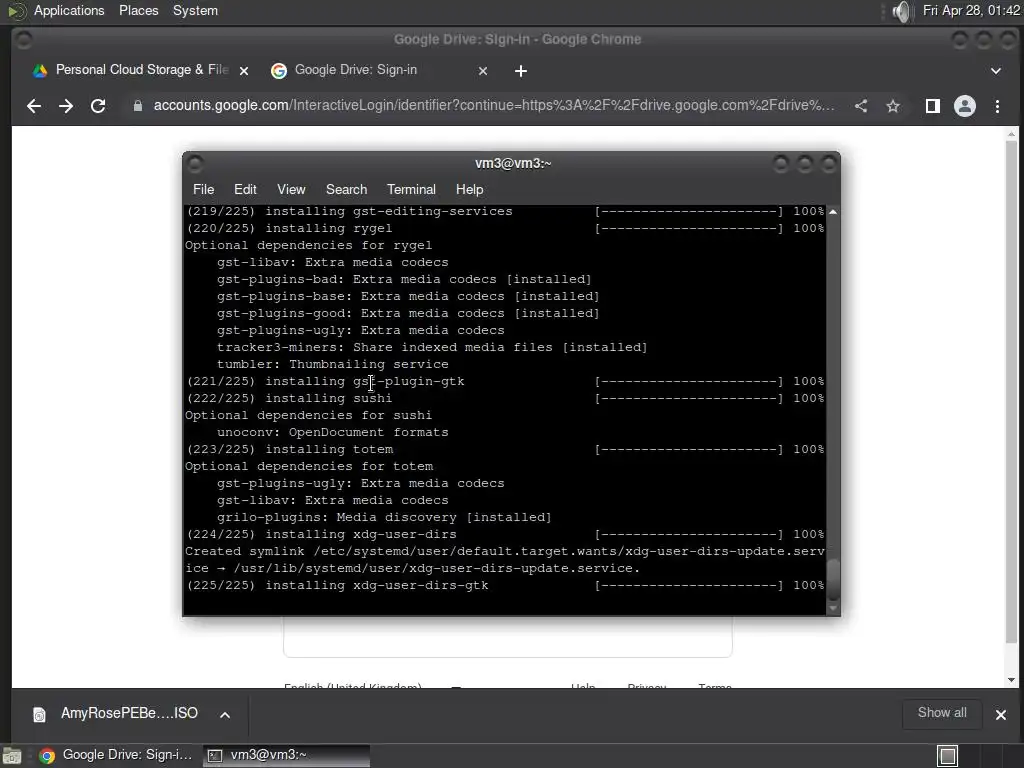Reload the Google sign-in page
This screenshot has width=1024, height=768.
(x=98, y=106)
